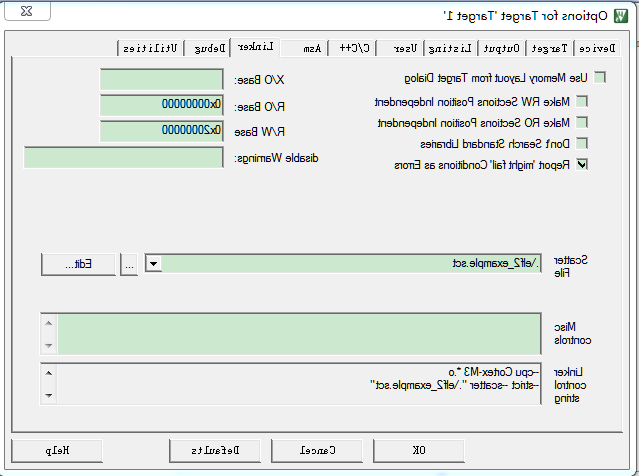Screen dimensions: 639x476
Task: Open the Scatter File dropdown arrow
Action: [154, 264]
